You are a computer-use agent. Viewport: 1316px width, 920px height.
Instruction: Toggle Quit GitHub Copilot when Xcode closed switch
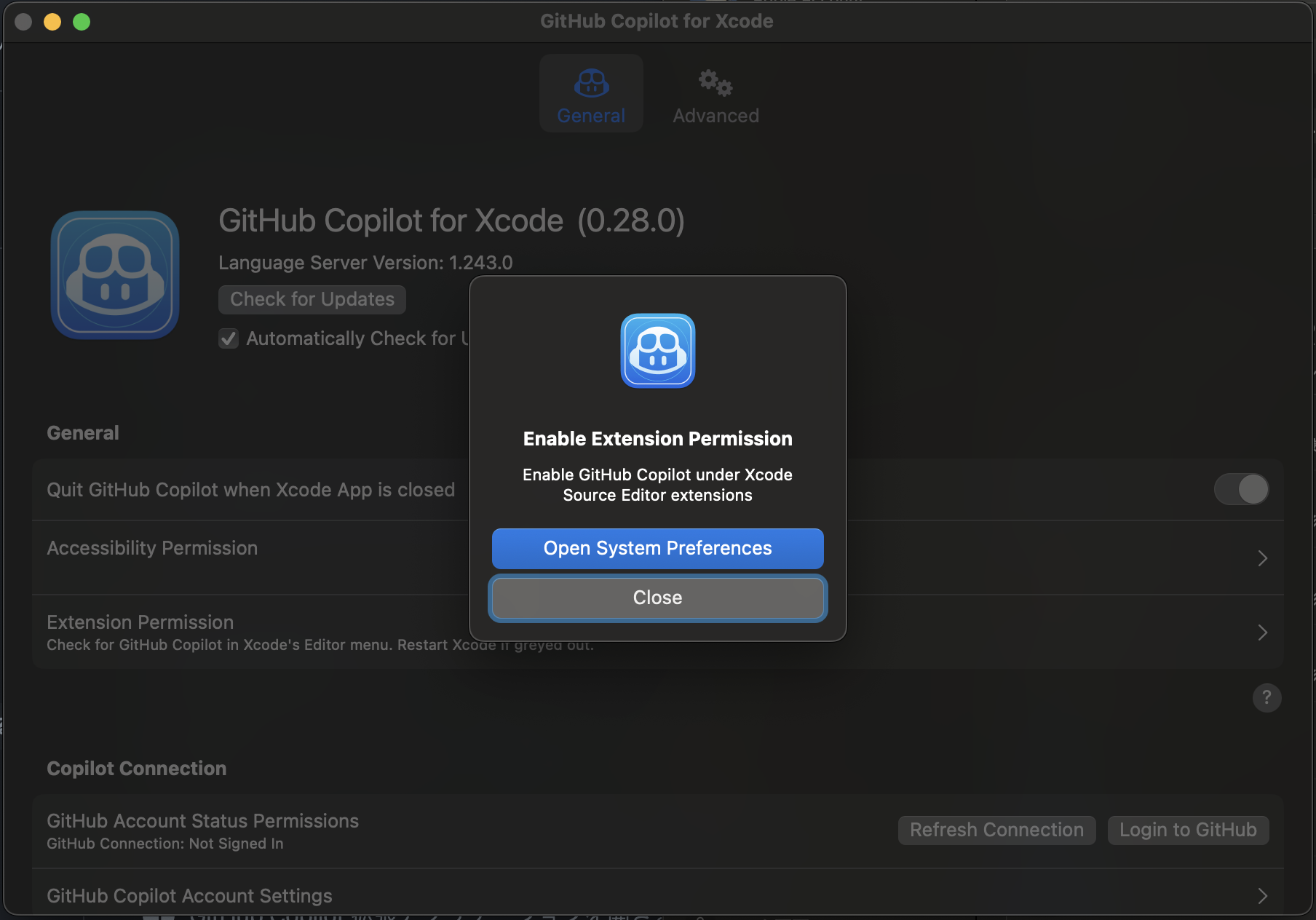click(x=1241, y=489)
